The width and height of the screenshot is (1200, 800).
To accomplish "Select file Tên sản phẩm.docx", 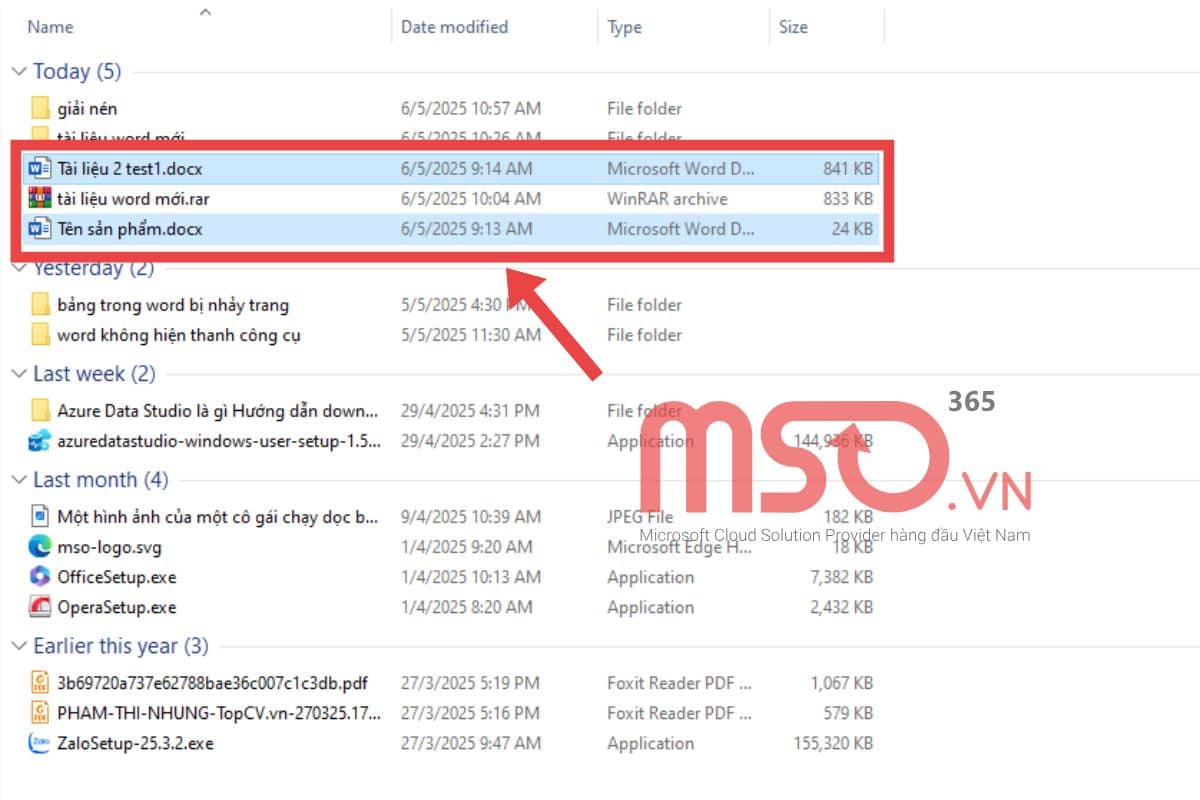I will pos(130,228).
